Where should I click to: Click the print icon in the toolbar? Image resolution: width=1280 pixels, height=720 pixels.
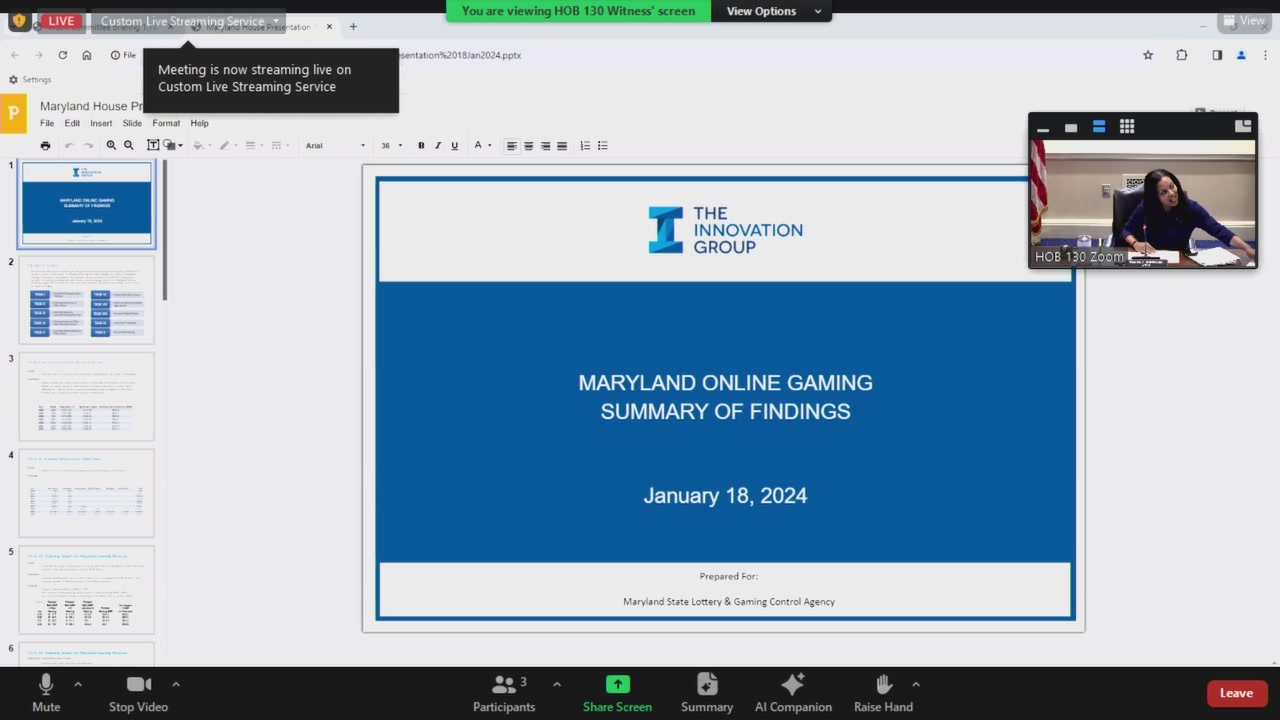tap(45, 146)
